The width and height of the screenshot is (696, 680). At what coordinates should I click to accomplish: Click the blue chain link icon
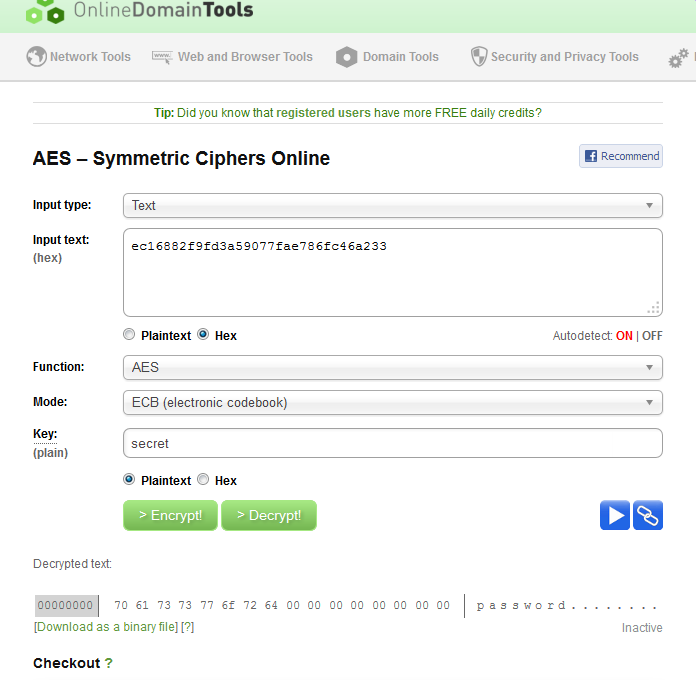coord(648,515)
